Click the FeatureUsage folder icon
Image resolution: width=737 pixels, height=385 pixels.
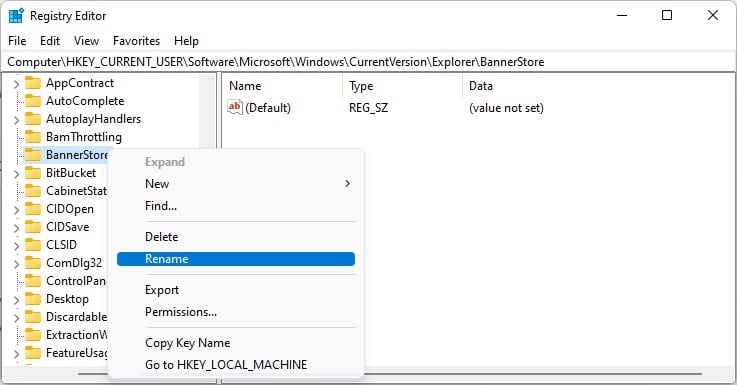click(x=32, y=353)
